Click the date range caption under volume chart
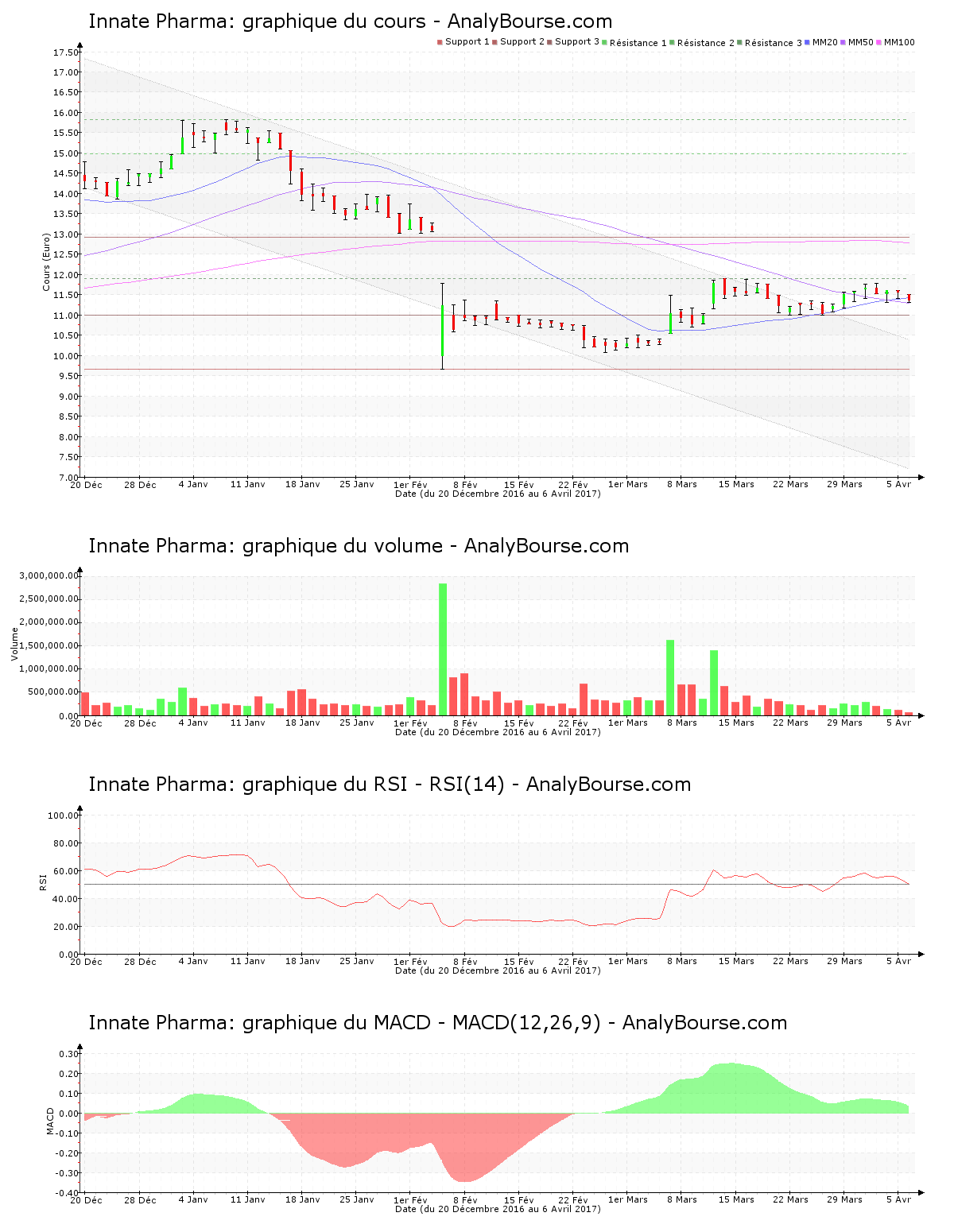954x1232 pixels. tap(498, 732)
